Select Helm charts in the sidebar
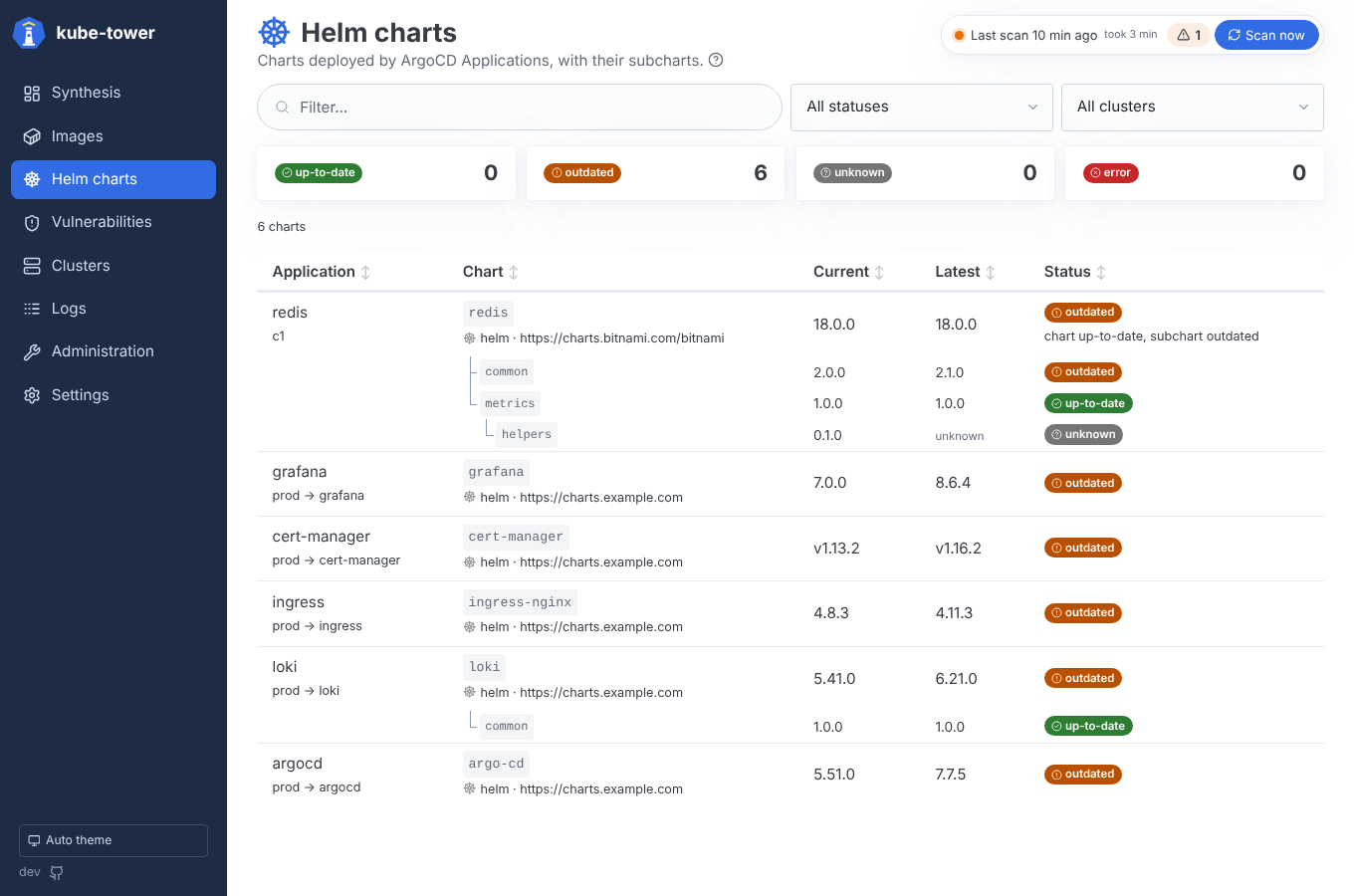 (113, 179)
